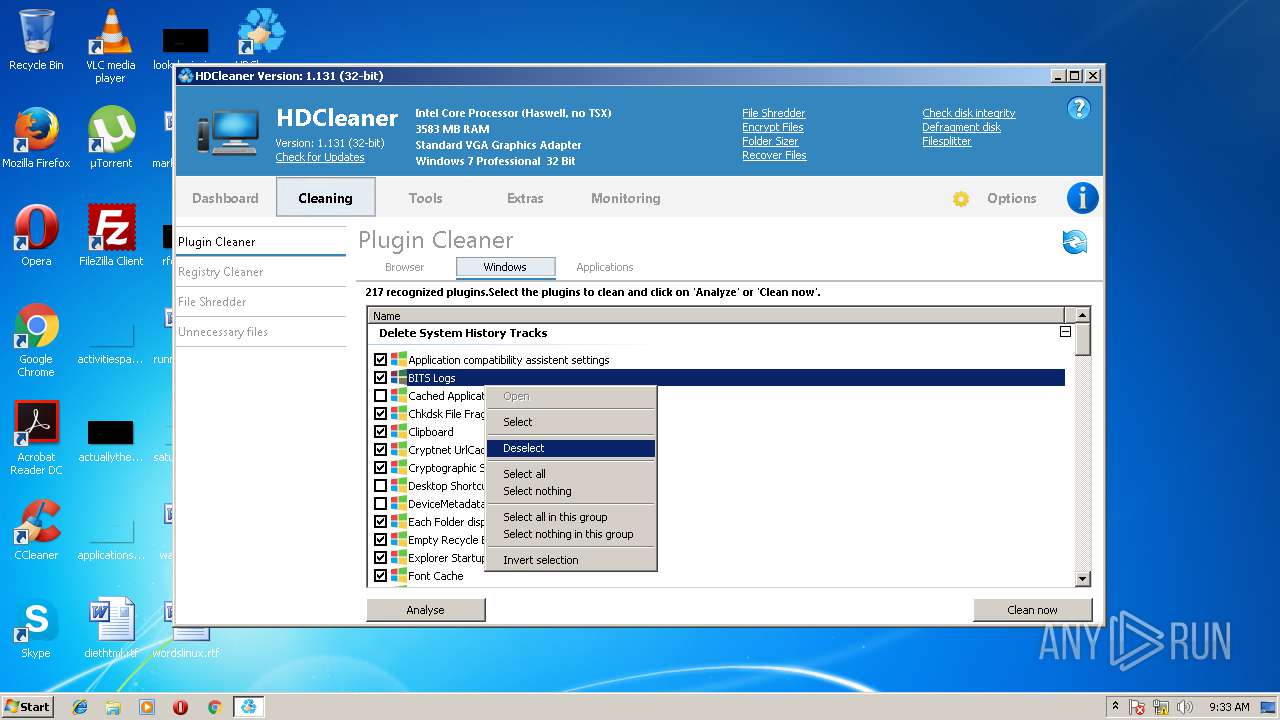The height and width of the screenshot is (720, 1280).
Task: Click the Options gear icon
Action: (x=961, y=199)
